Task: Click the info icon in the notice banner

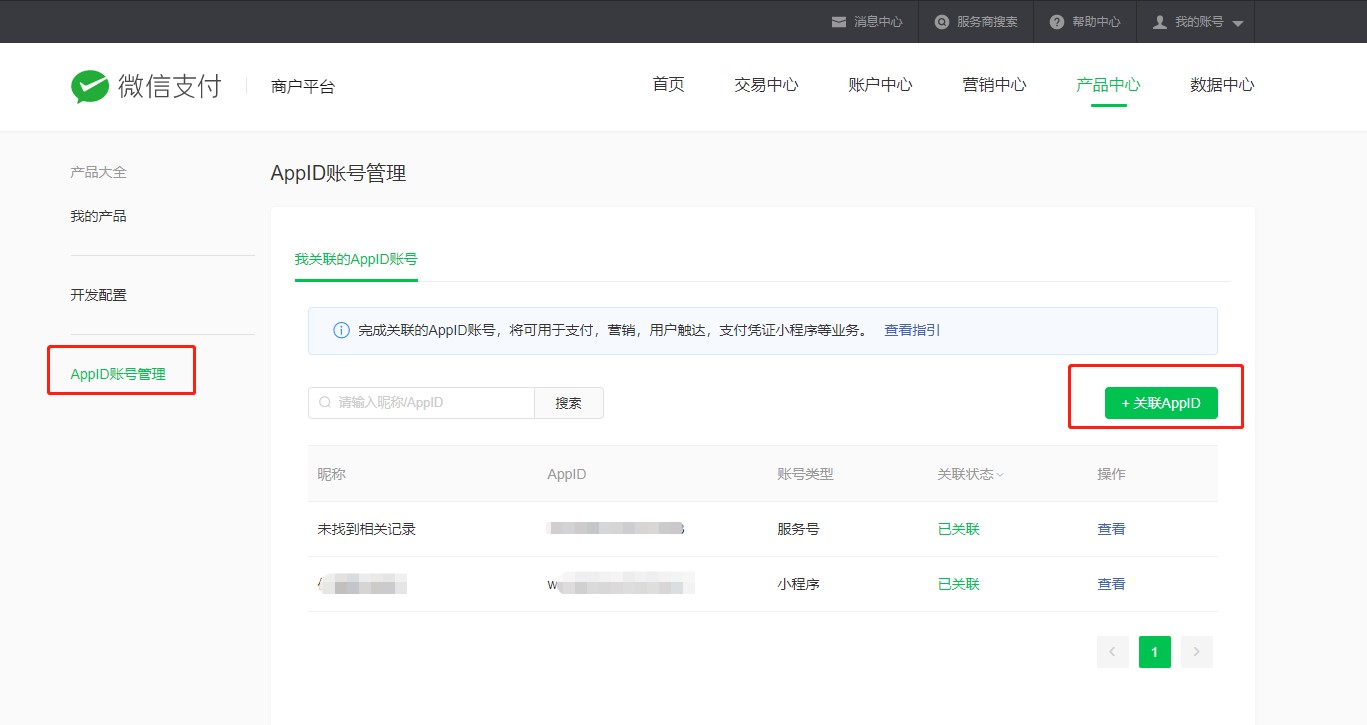Action: [x=341, y=331]
